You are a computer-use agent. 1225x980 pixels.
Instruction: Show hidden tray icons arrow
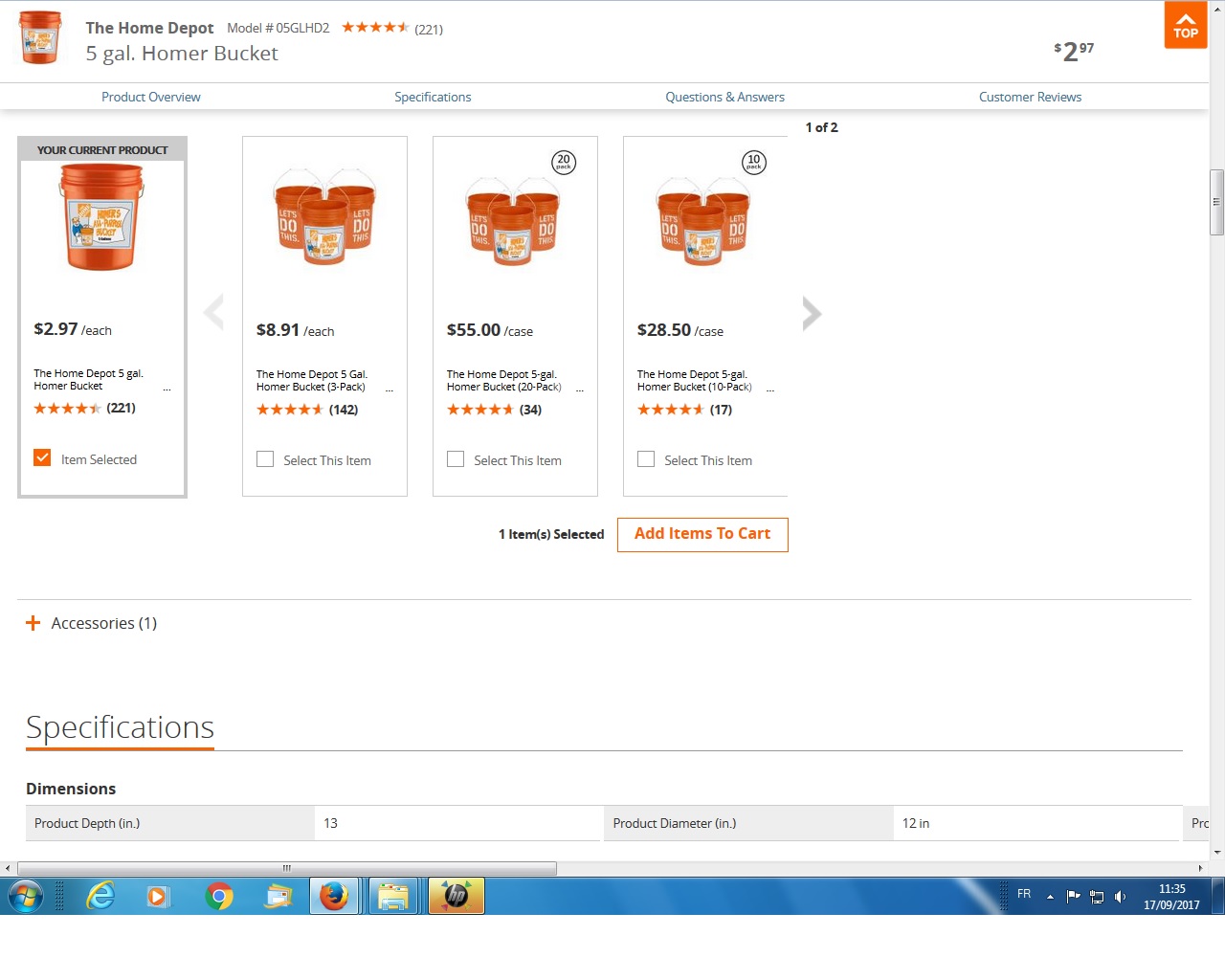click(1050, 897)
